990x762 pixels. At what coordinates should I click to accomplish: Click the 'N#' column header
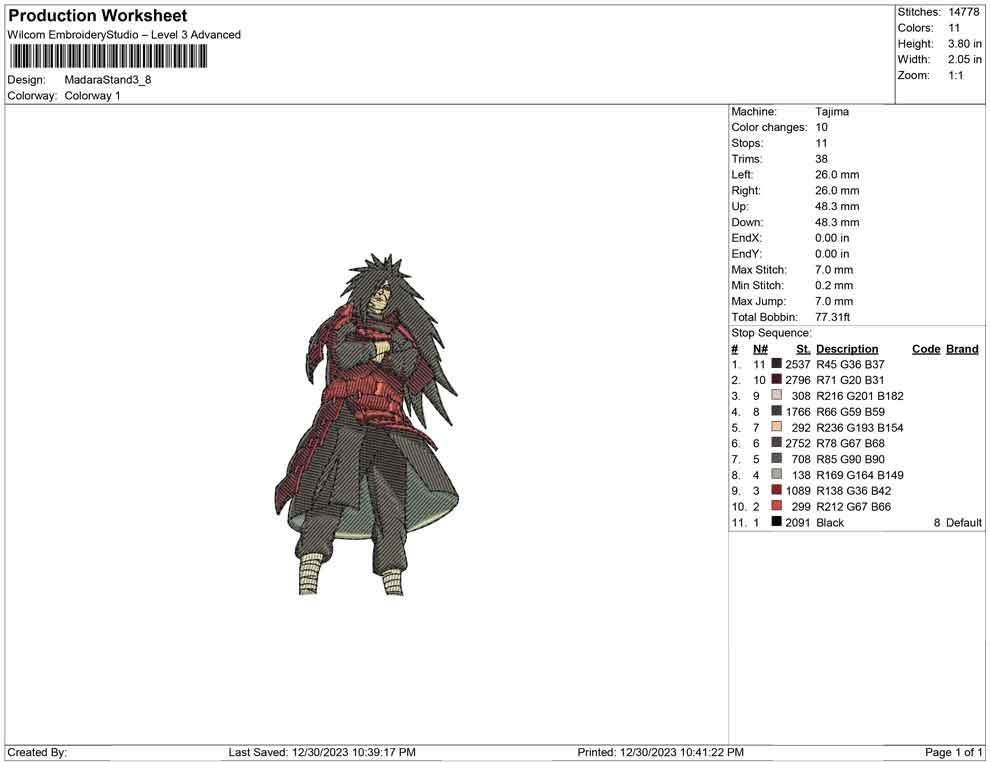pos(760,349)
